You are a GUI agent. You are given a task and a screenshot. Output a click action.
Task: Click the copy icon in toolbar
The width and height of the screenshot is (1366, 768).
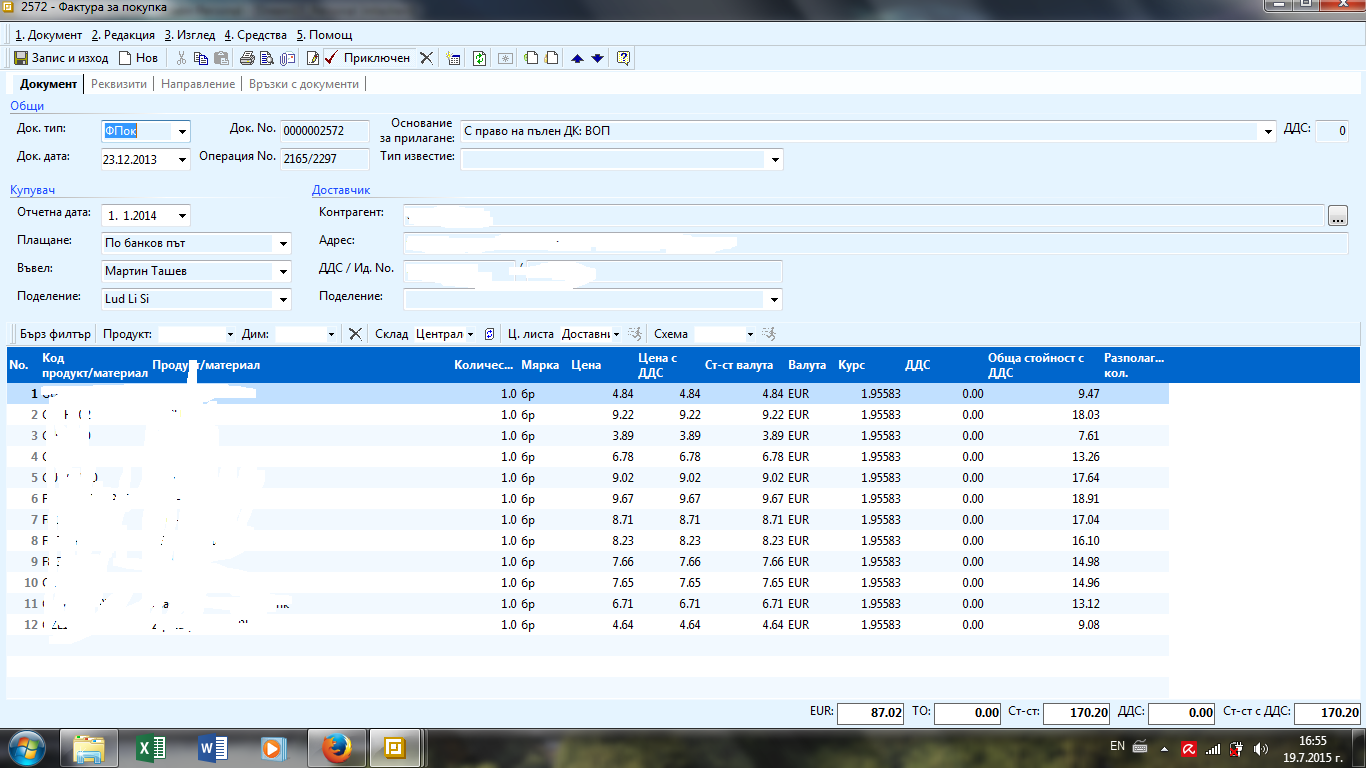[201, 58]
